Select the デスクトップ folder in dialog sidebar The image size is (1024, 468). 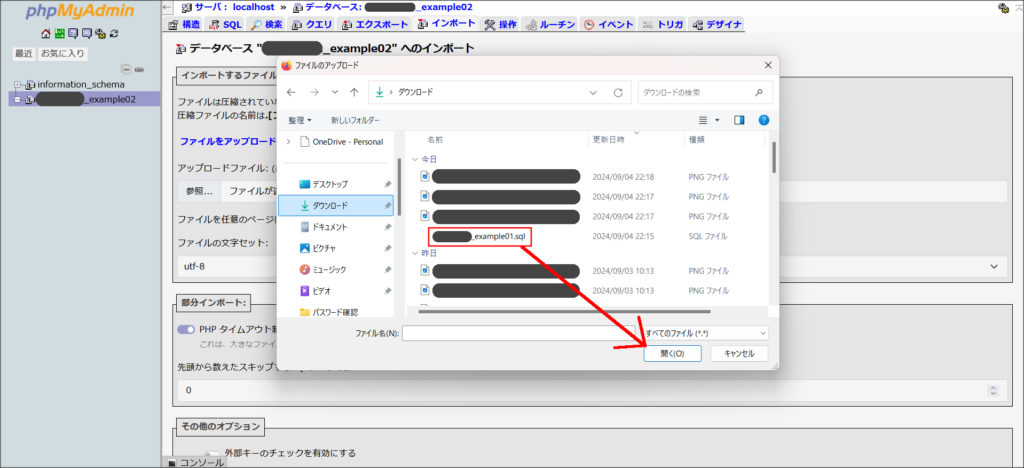330,184
